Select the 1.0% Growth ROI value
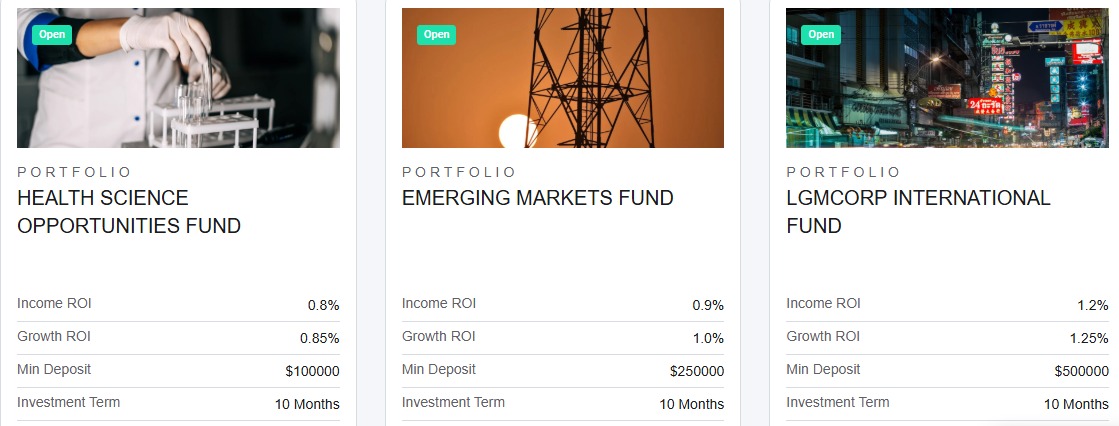Viewport: 1119px width, 426px height. (x=708, y=338)
